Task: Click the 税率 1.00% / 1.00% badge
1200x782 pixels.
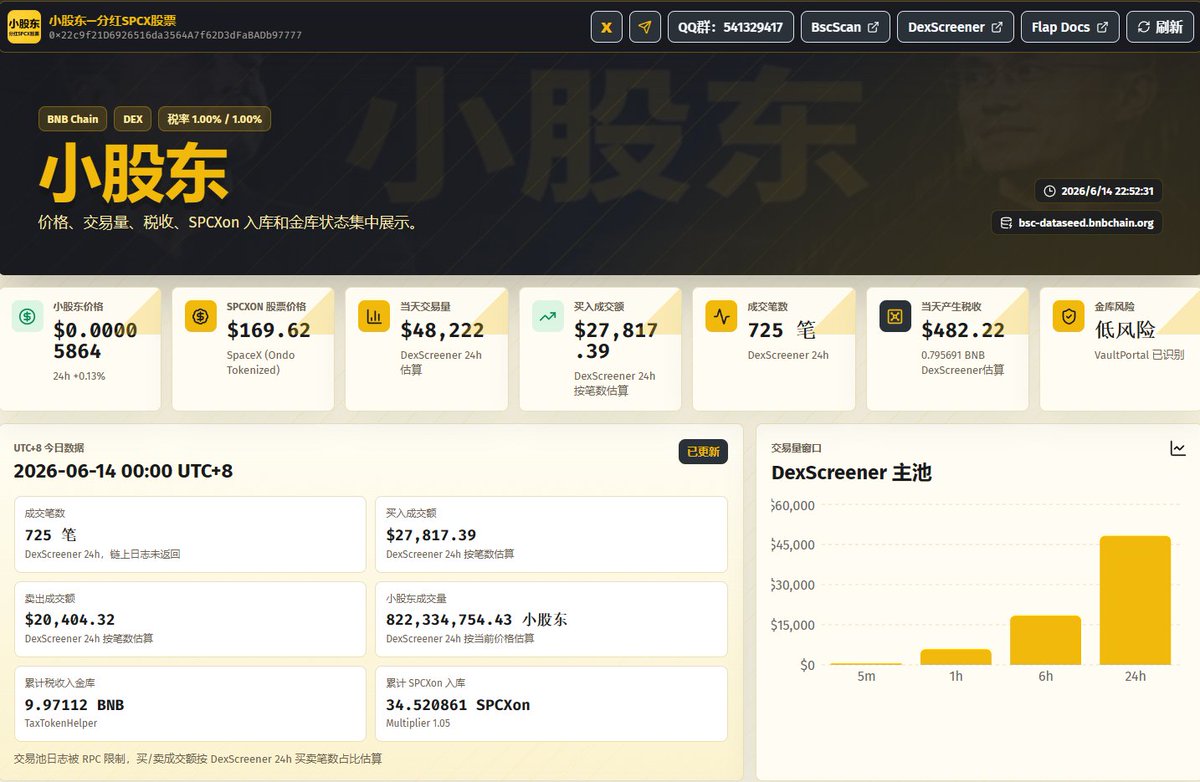Action: tap(215, 119)
